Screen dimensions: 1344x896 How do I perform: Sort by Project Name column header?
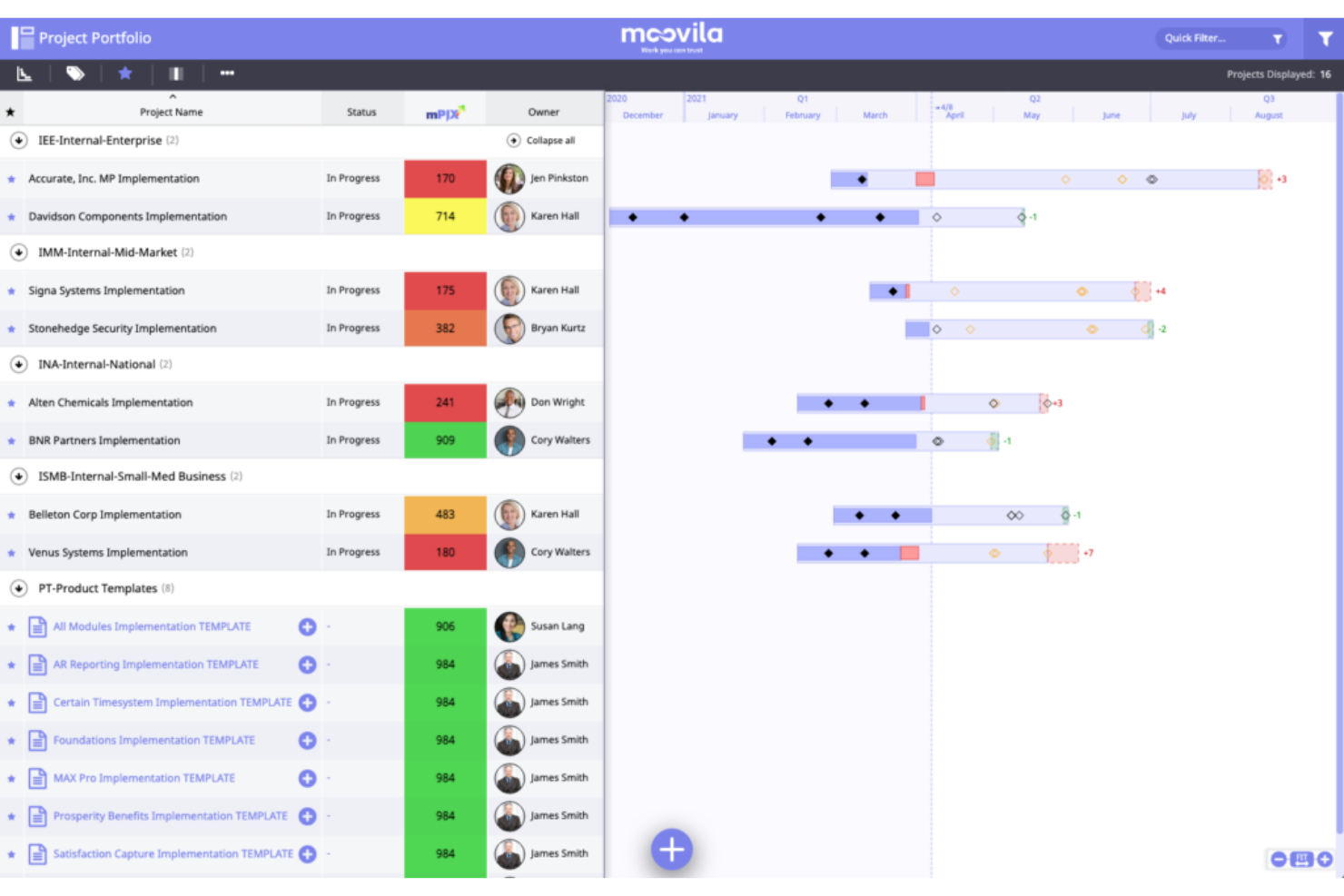pyautogui.click(x=172, y=112)
